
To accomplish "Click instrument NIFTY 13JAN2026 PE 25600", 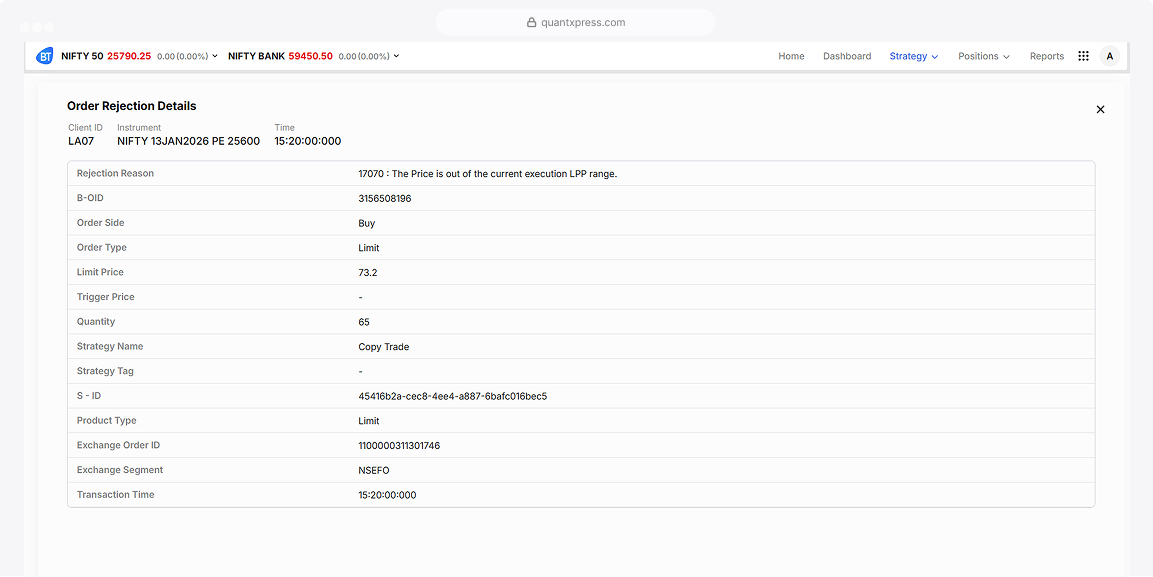I will [188, 141].
